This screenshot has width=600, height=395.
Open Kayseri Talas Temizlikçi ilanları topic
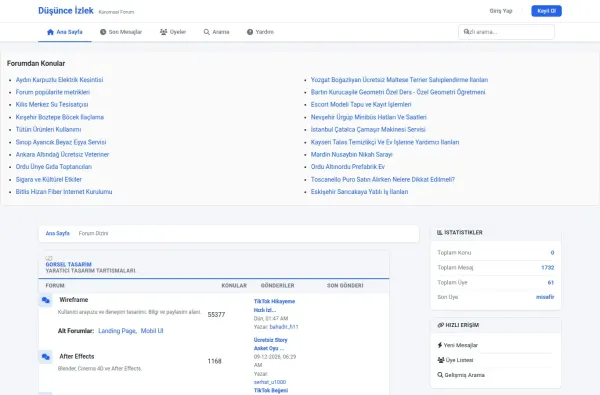tap(385, 142)
